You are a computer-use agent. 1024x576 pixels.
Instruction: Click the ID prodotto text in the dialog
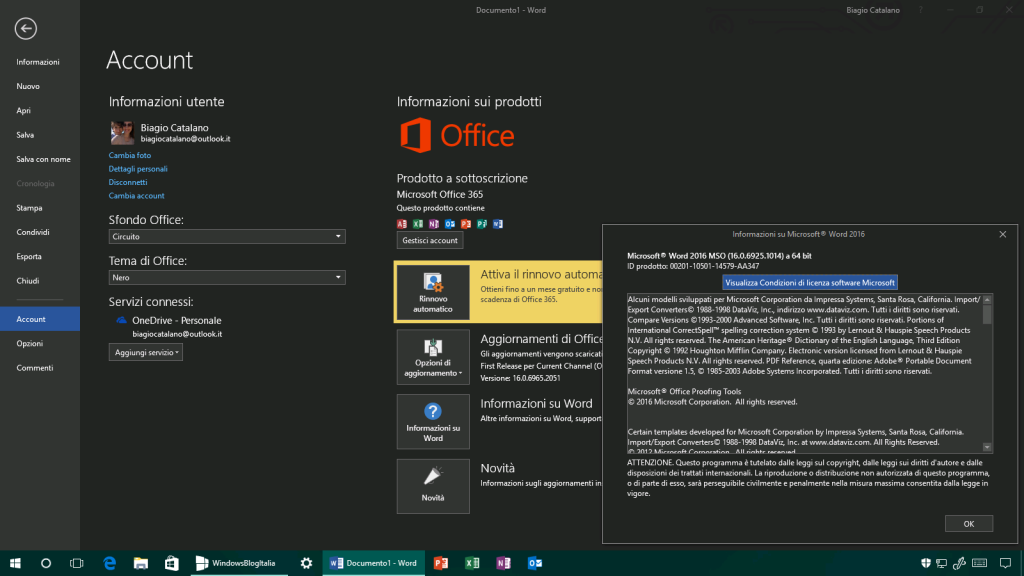click(693, 266)
